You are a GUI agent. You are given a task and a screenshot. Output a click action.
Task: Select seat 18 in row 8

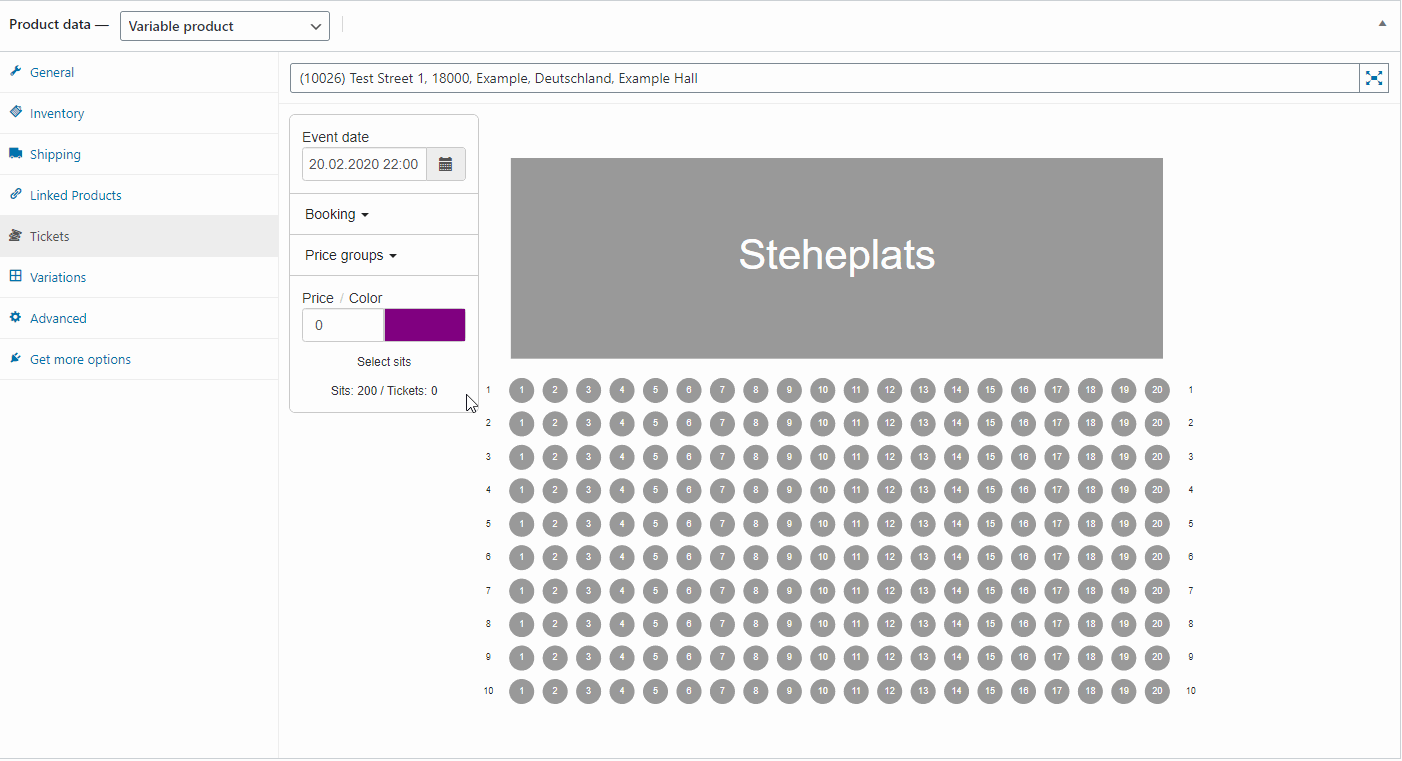1090,624
